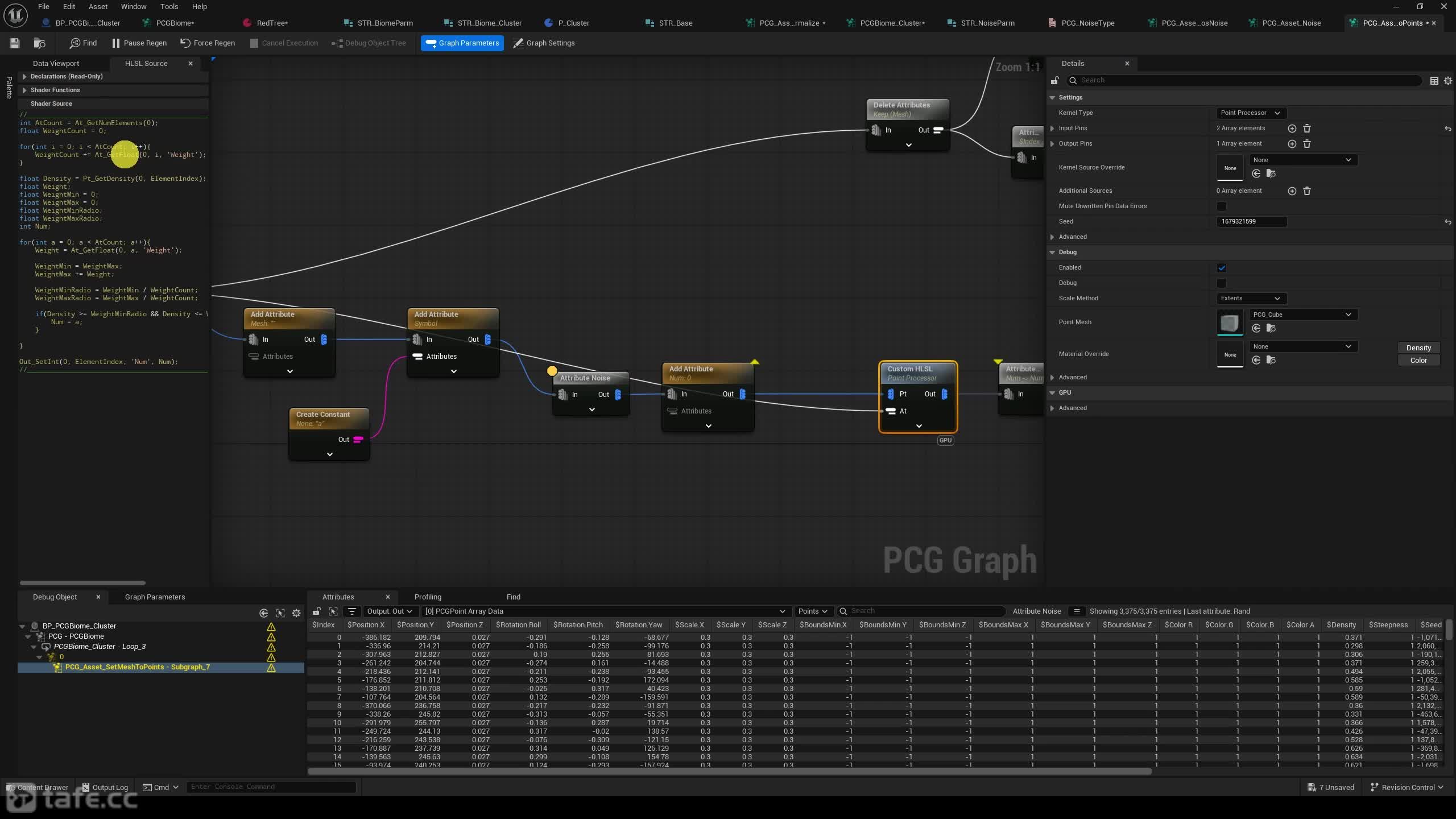Click the Force Regen icon
The width and height of the screenshot is (1456, 819).
point(185,43)
